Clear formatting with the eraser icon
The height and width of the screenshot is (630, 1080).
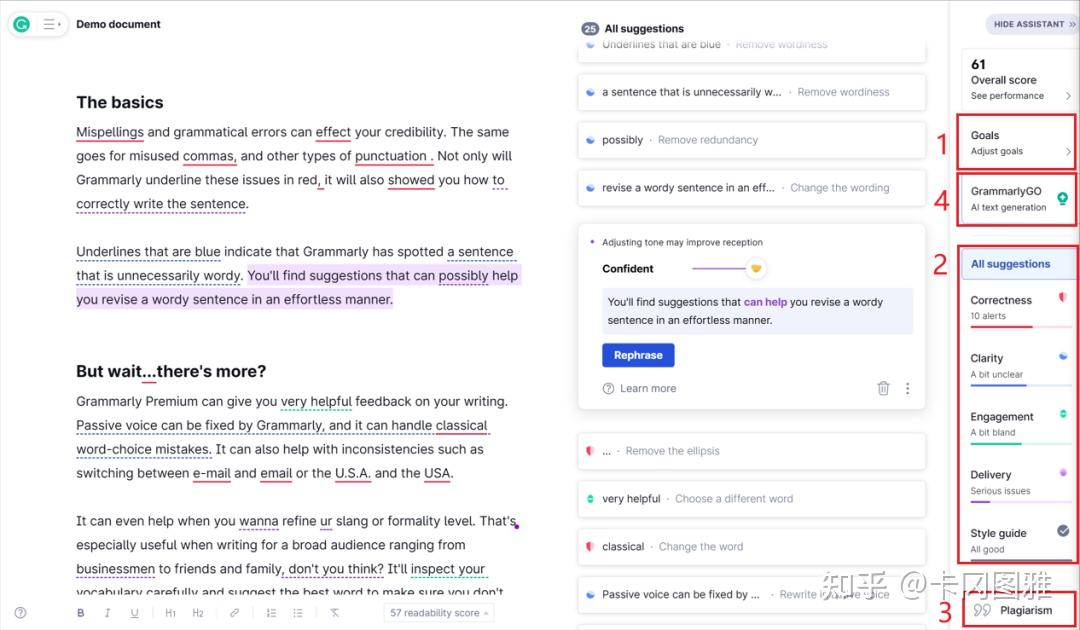click(335, 612)
